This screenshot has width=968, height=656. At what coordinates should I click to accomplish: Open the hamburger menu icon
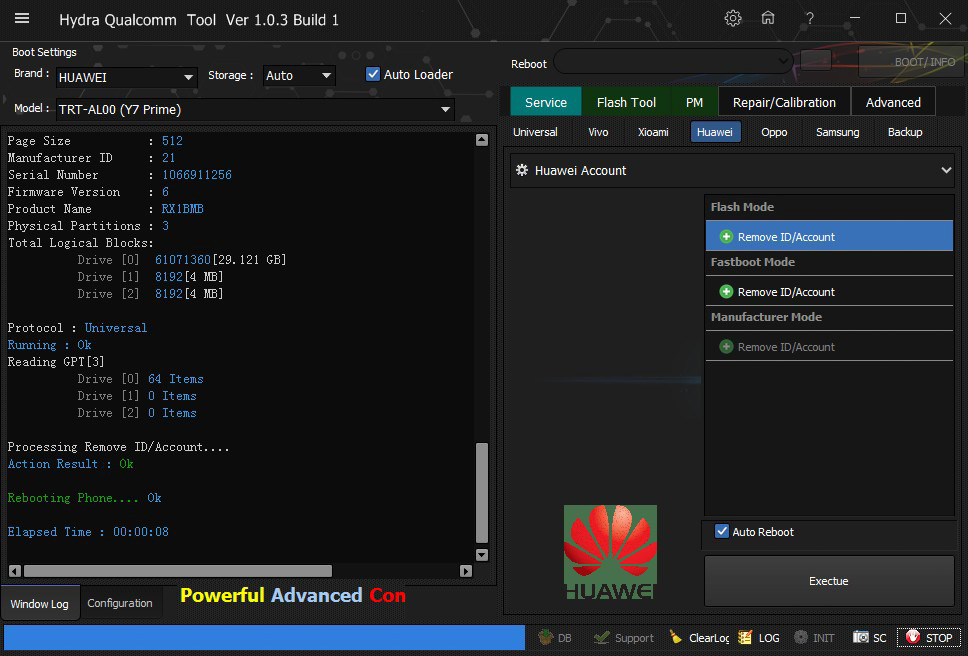(x=22, y=19)
